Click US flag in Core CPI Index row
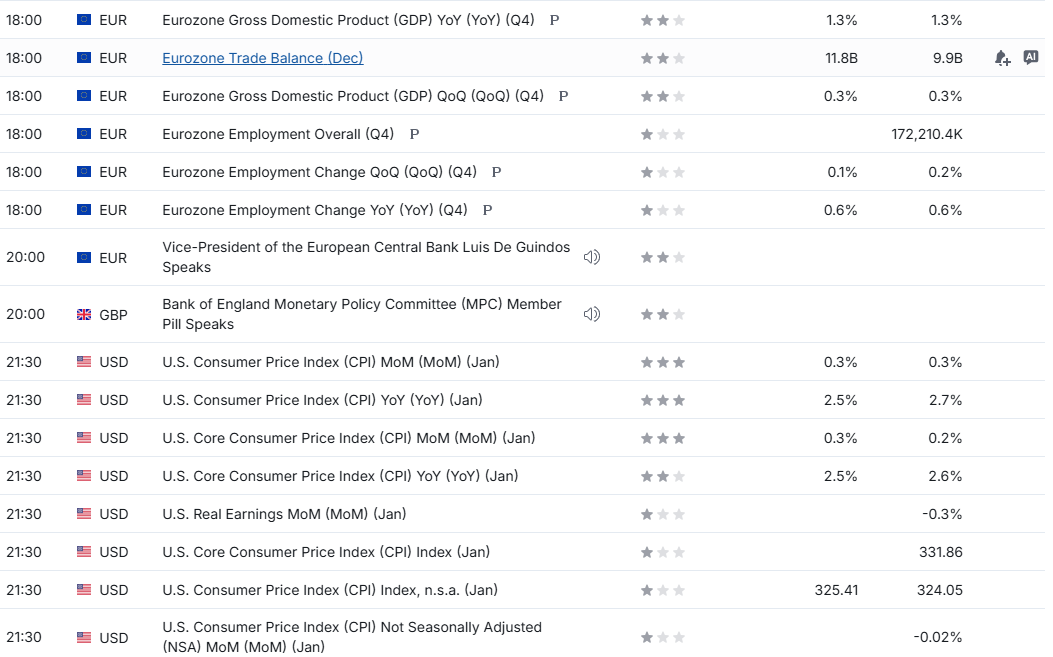The image size is (1053, 657). pyautogui.click(x=84, y=552)
